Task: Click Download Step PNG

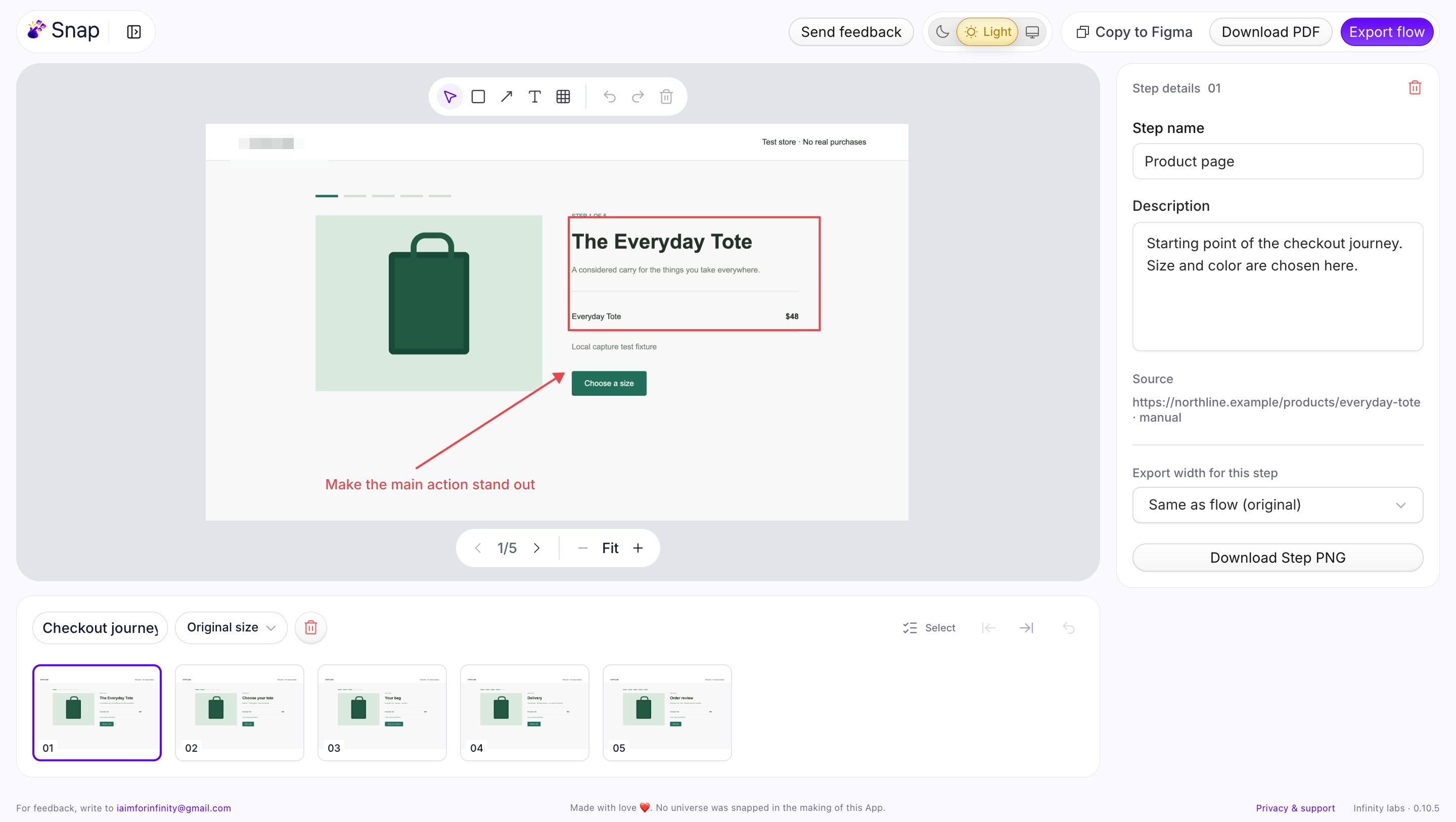Action: 1278,558
